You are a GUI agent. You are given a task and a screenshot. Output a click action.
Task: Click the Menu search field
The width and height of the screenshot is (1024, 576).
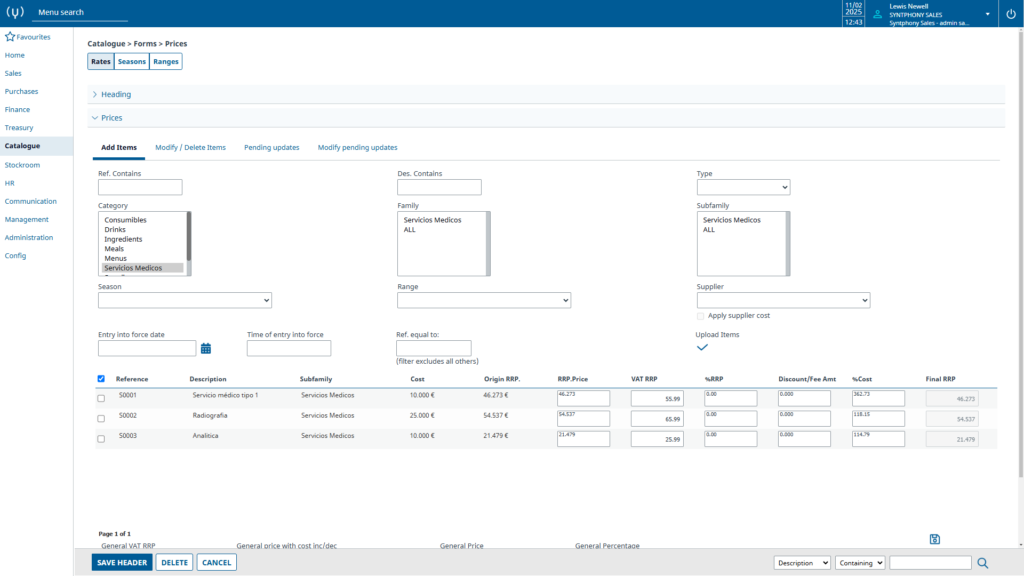click(x=80, y=12)
